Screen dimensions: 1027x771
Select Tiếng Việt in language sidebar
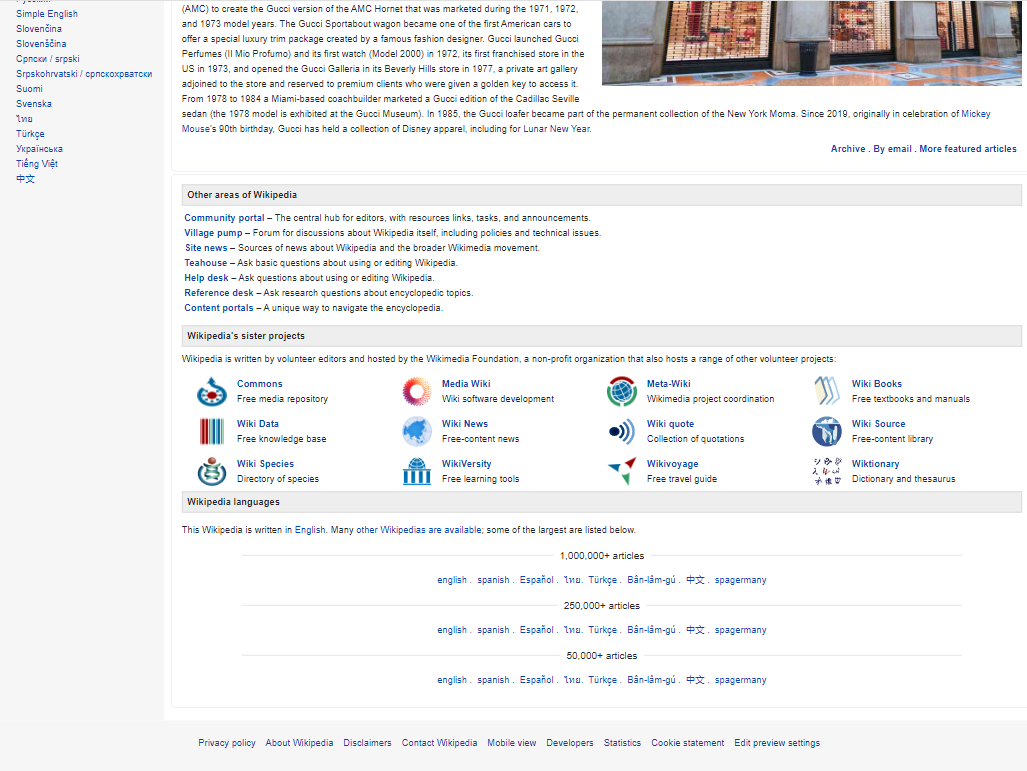pyautogui.click(x=37, y=164)
